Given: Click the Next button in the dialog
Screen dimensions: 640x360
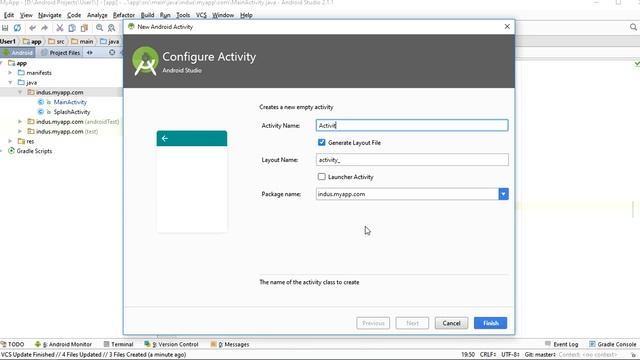Looking at the screenshot, I should point(412,323).
